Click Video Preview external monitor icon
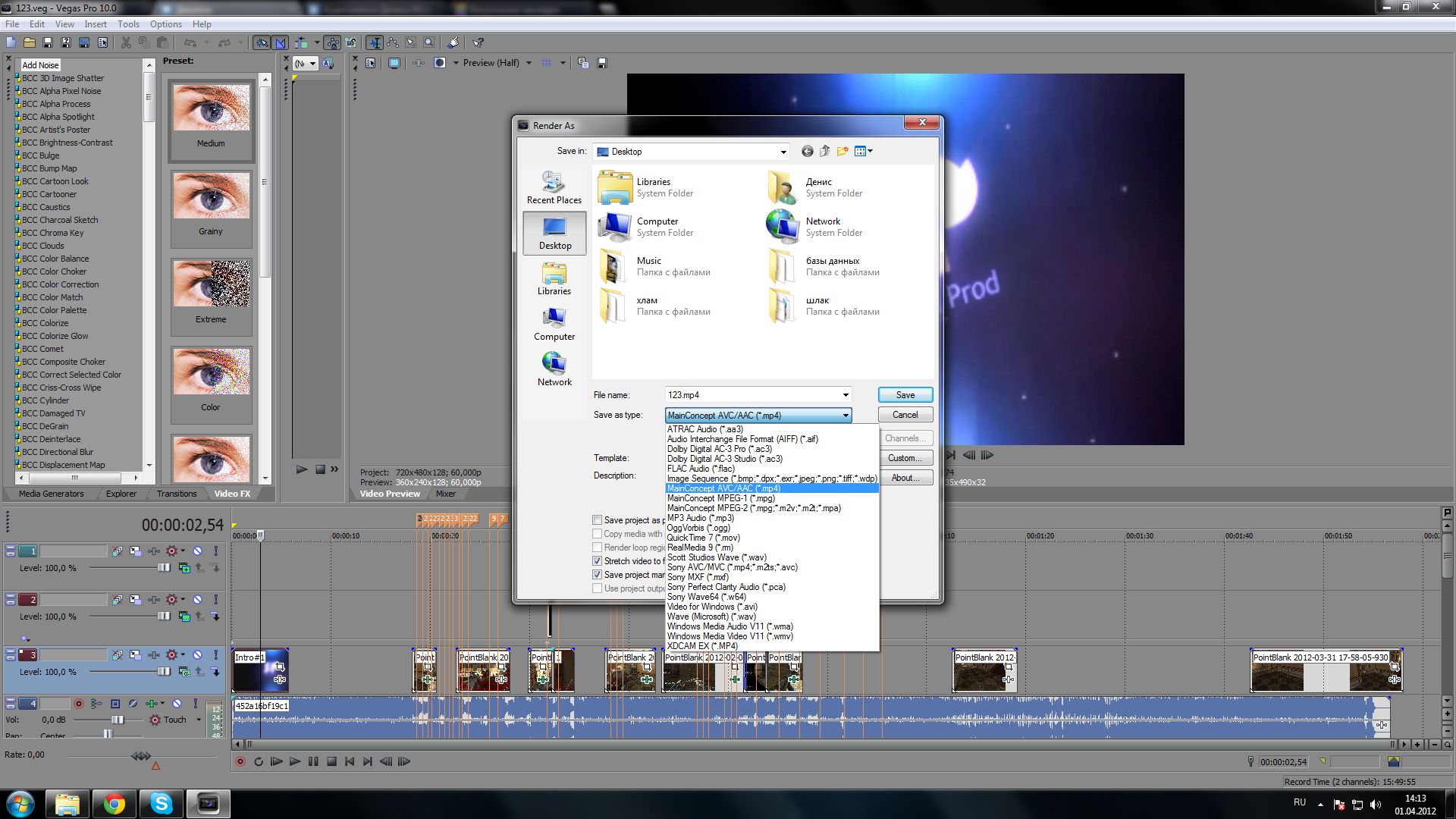 pyautogui.click(x=394, y=63)
